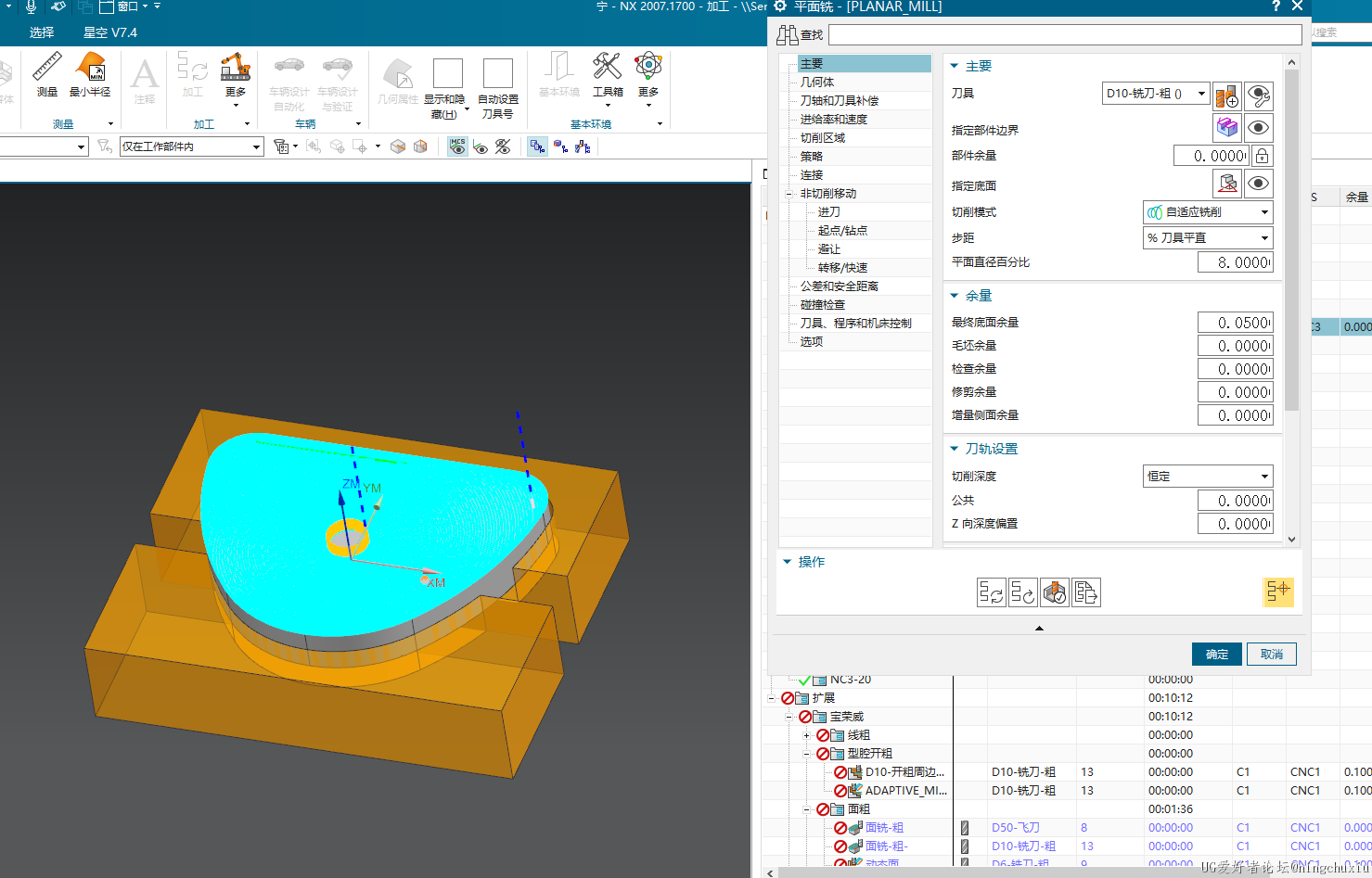Select 几何体 in dialog navigation
This screenshot has height=878, width=1372.
[817, 83]
